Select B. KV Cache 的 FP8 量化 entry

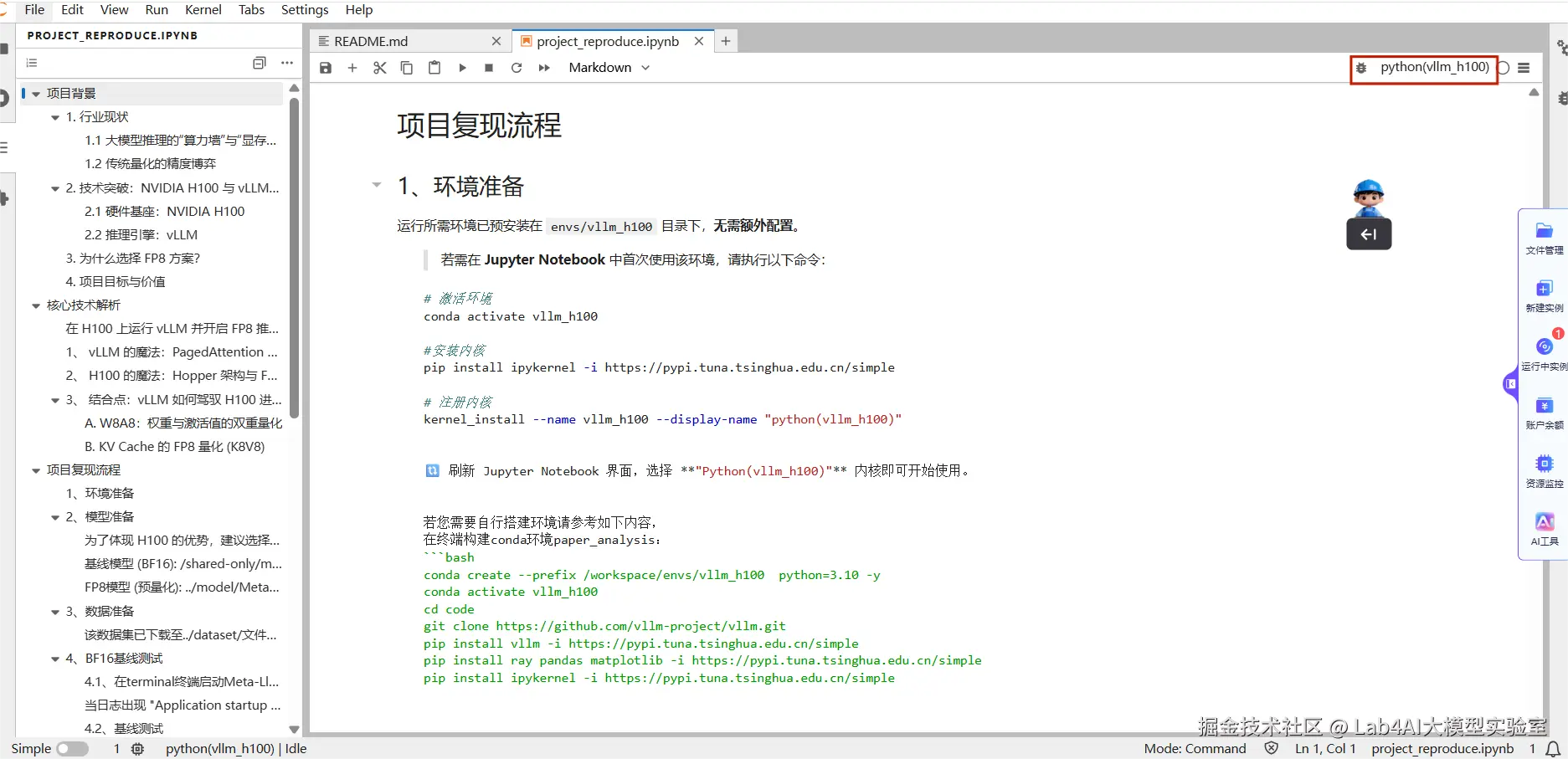(x=175, y=447)
